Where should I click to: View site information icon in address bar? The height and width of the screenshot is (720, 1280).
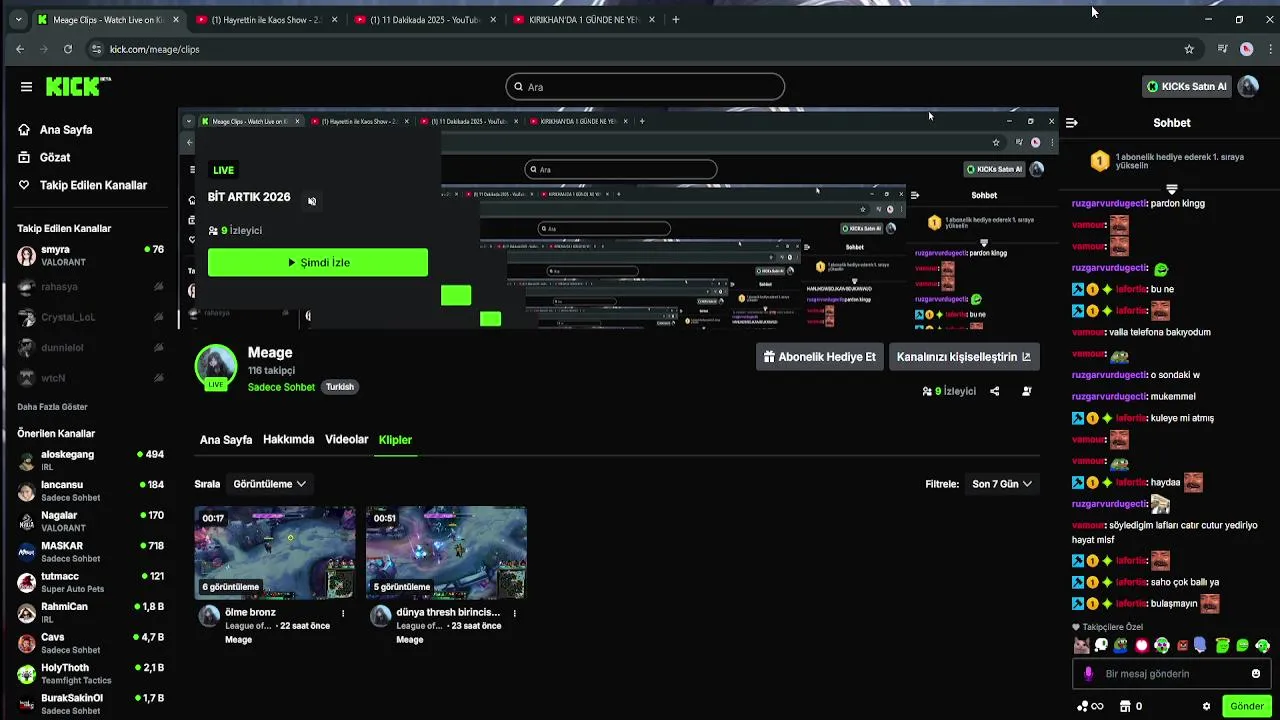(96, 49)
